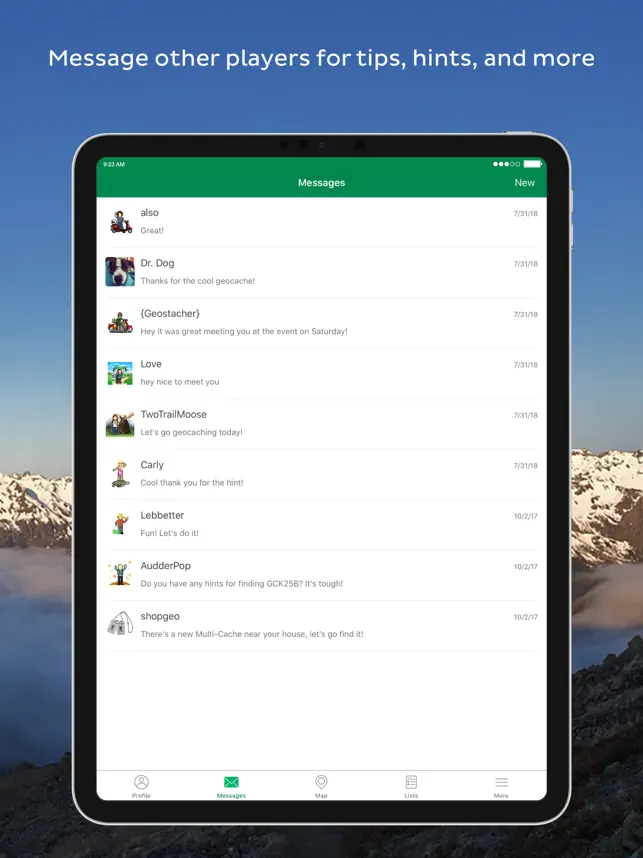Tap the 9:23 AM clock in status bar
This screenshot has height=858, width=643.
pos(114,164)
